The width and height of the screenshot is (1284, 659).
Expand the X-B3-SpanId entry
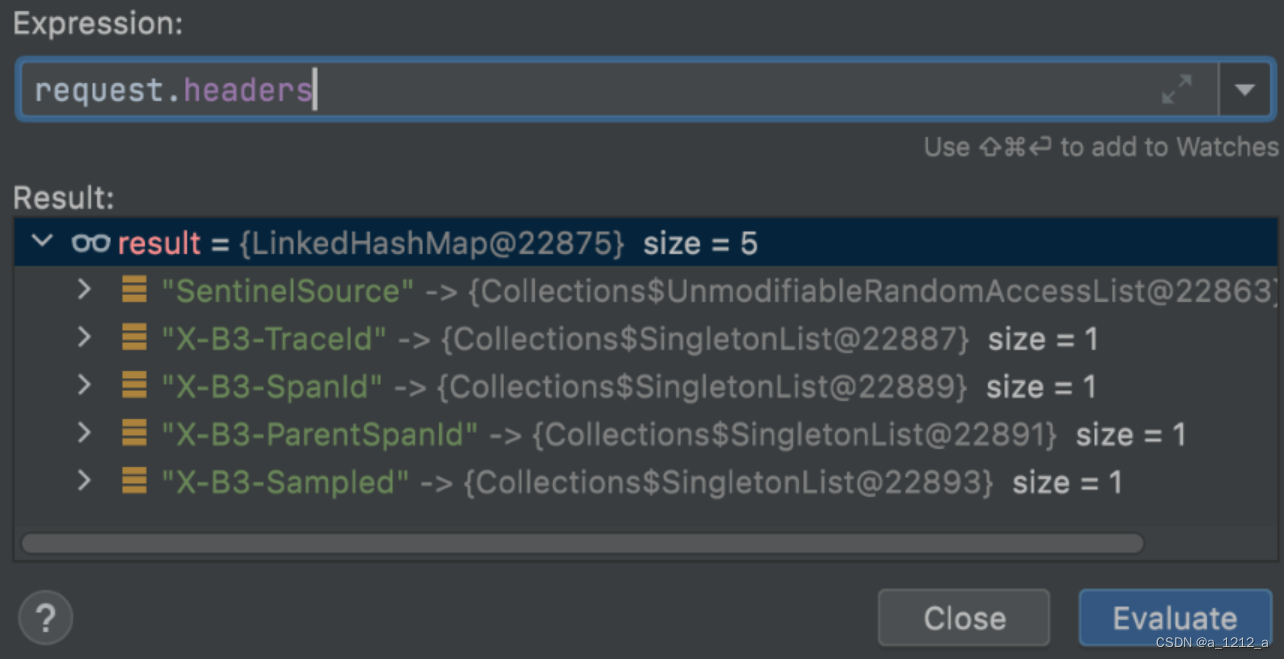tap(85, 386)
